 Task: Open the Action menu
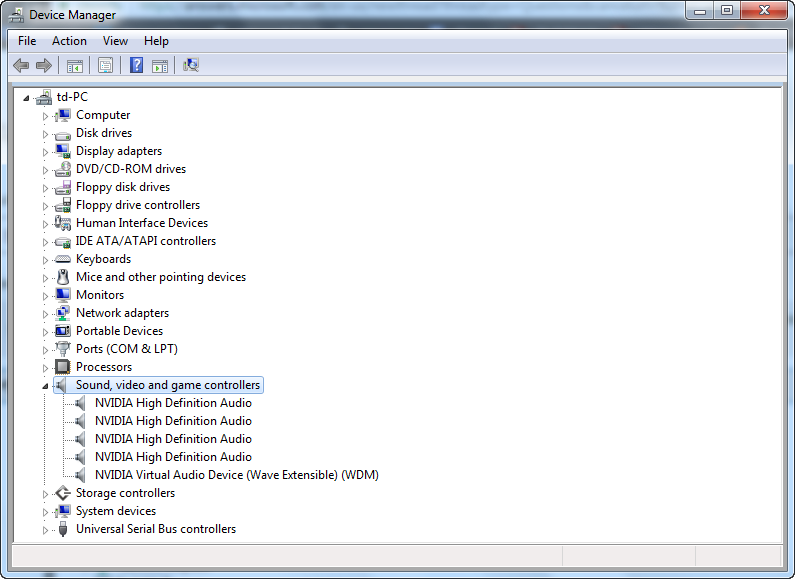(69, 41)
